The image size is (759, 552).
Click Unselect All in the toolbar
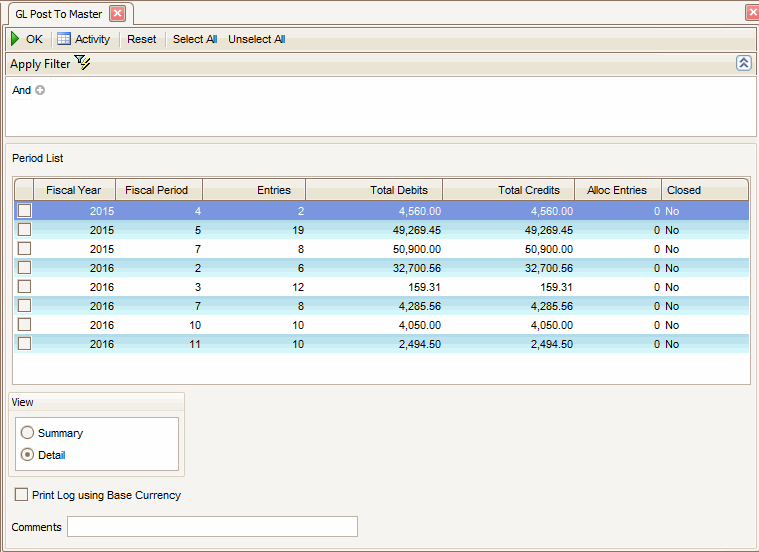pyautogui.click(x=256, y=39)
